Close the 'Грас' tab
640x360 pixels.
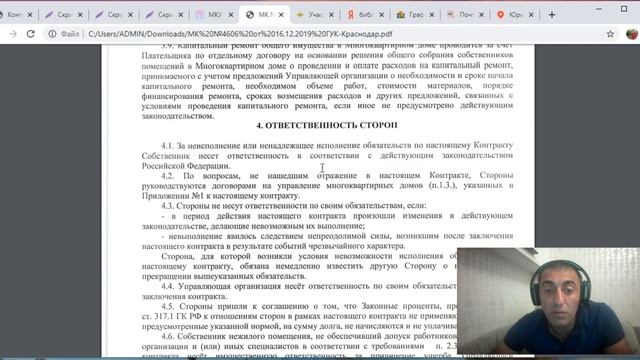tap(431, 15)
